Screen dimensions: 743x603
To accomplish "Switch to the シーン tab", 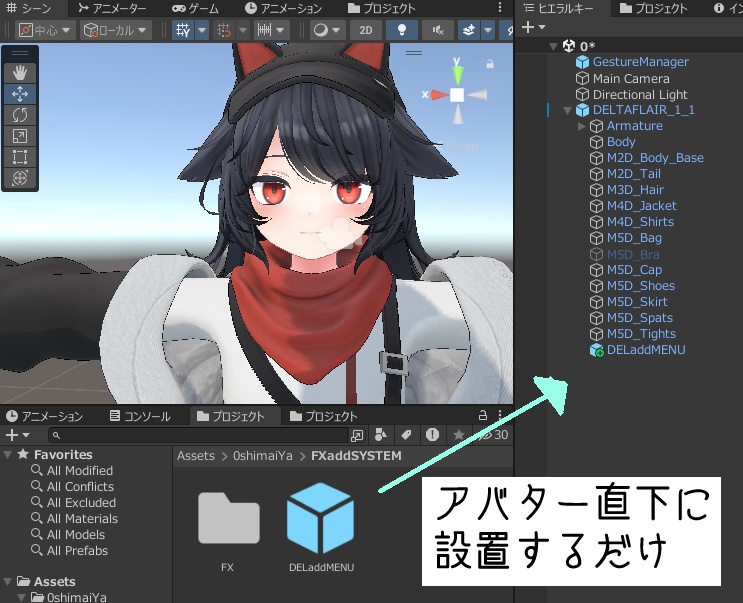I will (x=28, y=8).
